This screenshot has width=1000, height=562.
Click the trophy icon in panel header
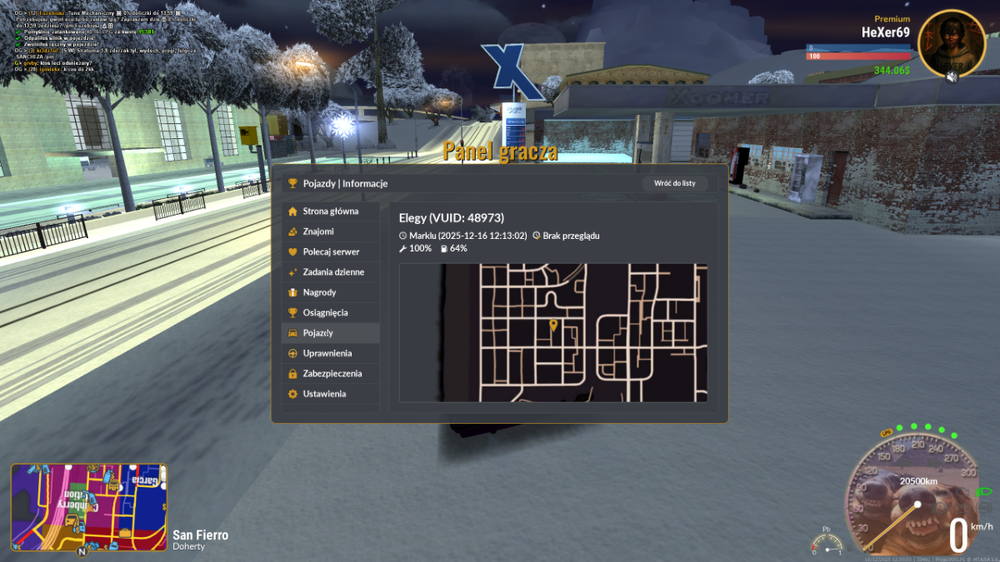pos(293,184)
